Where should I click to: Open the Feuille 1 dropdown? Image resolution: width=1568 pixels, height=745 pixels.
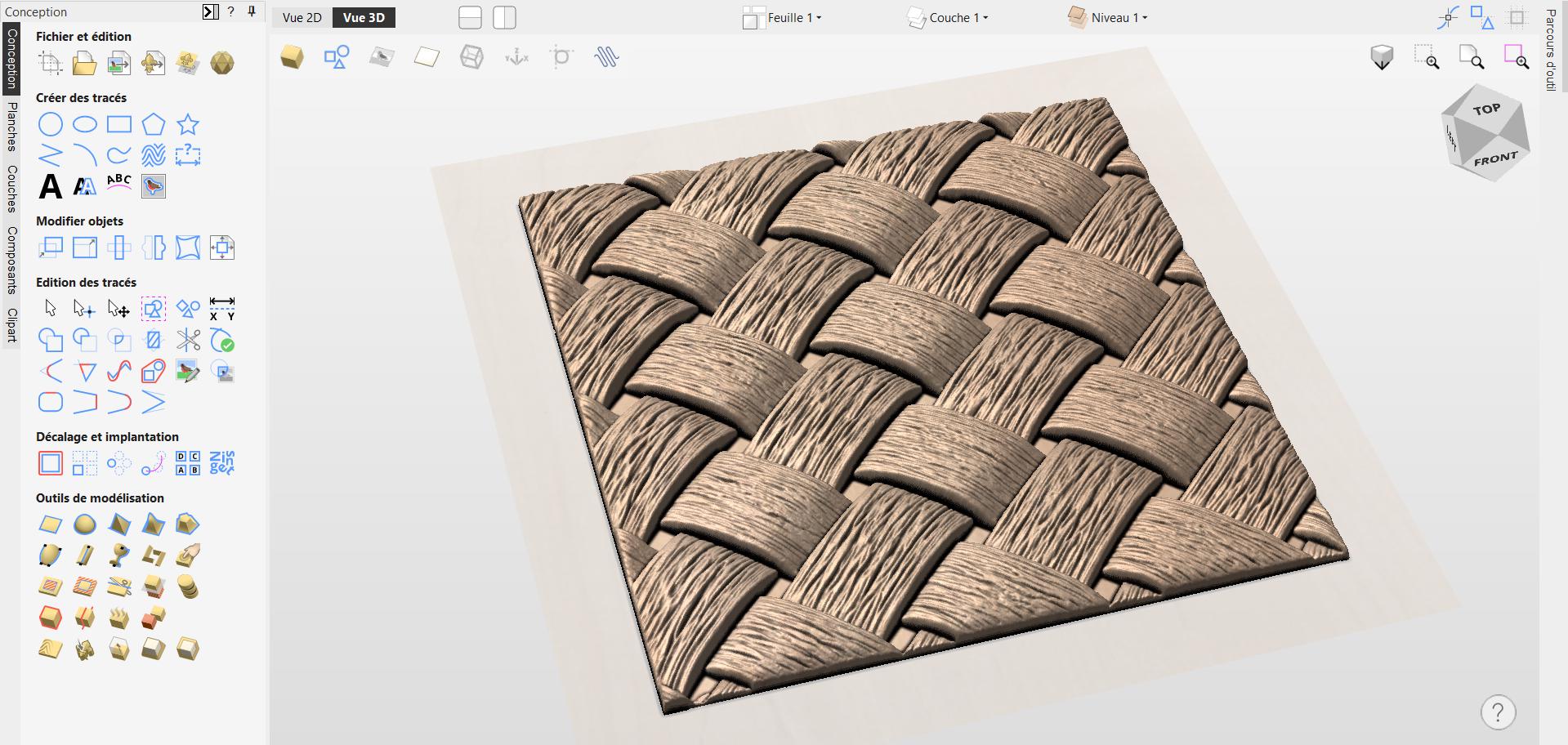click(x=782, y=18)
